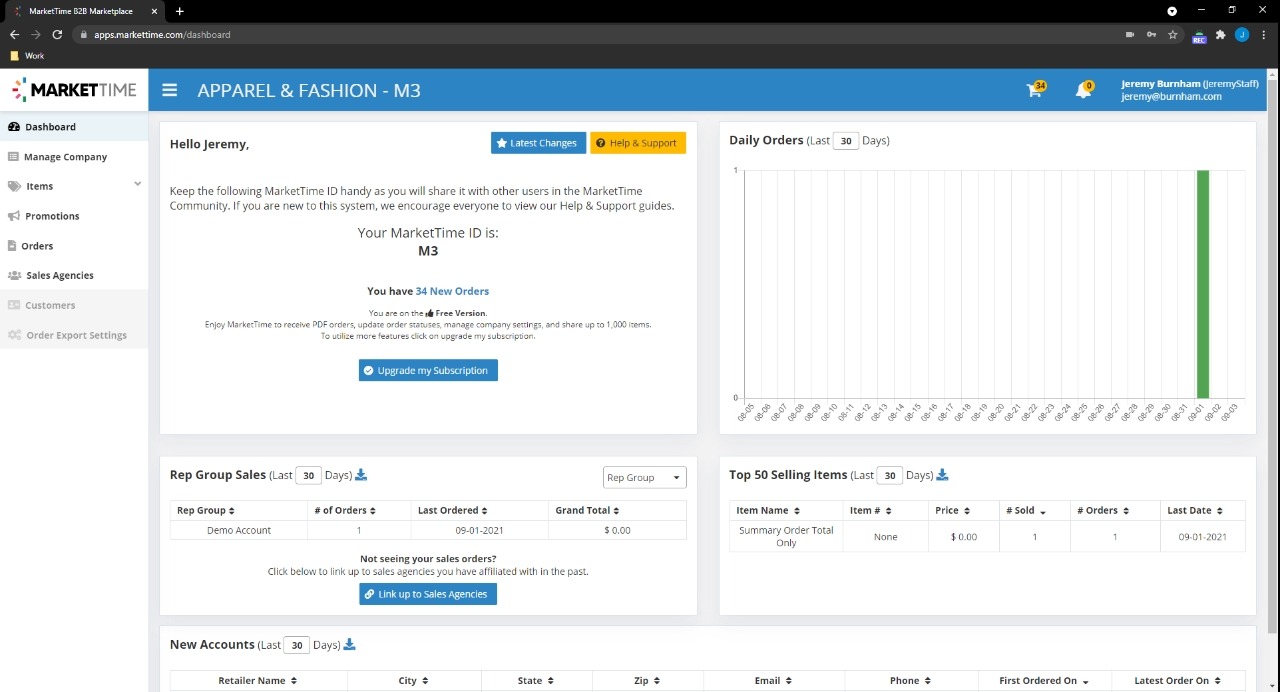Click the screen recorder REC extension icon
This screenshot has height=692, width=1280.
click(1199, 36)
